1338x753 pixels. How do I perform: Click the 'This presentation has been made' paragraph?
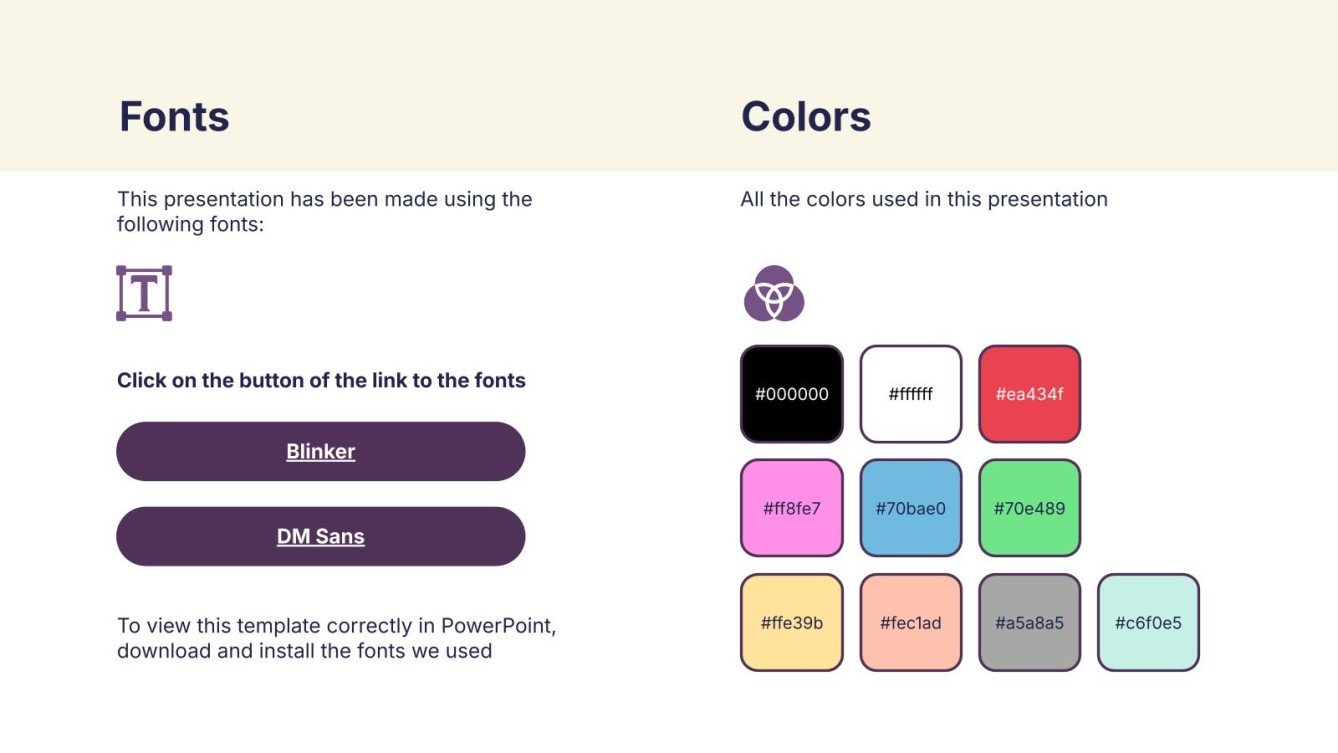[324, 211]
